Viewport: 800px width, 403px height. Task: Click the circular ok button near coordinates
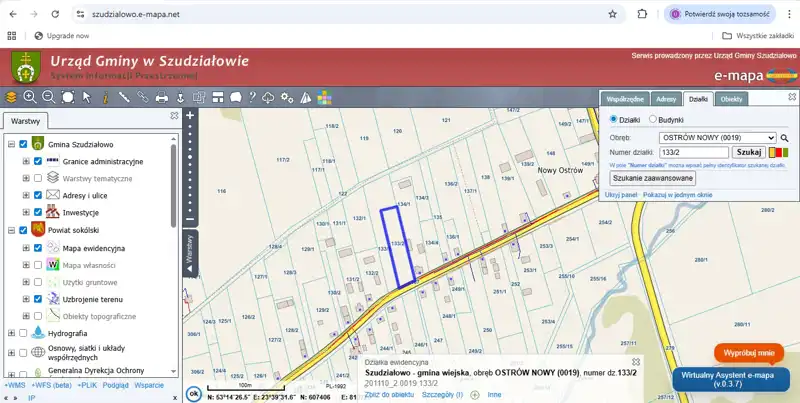coord(193,394)
